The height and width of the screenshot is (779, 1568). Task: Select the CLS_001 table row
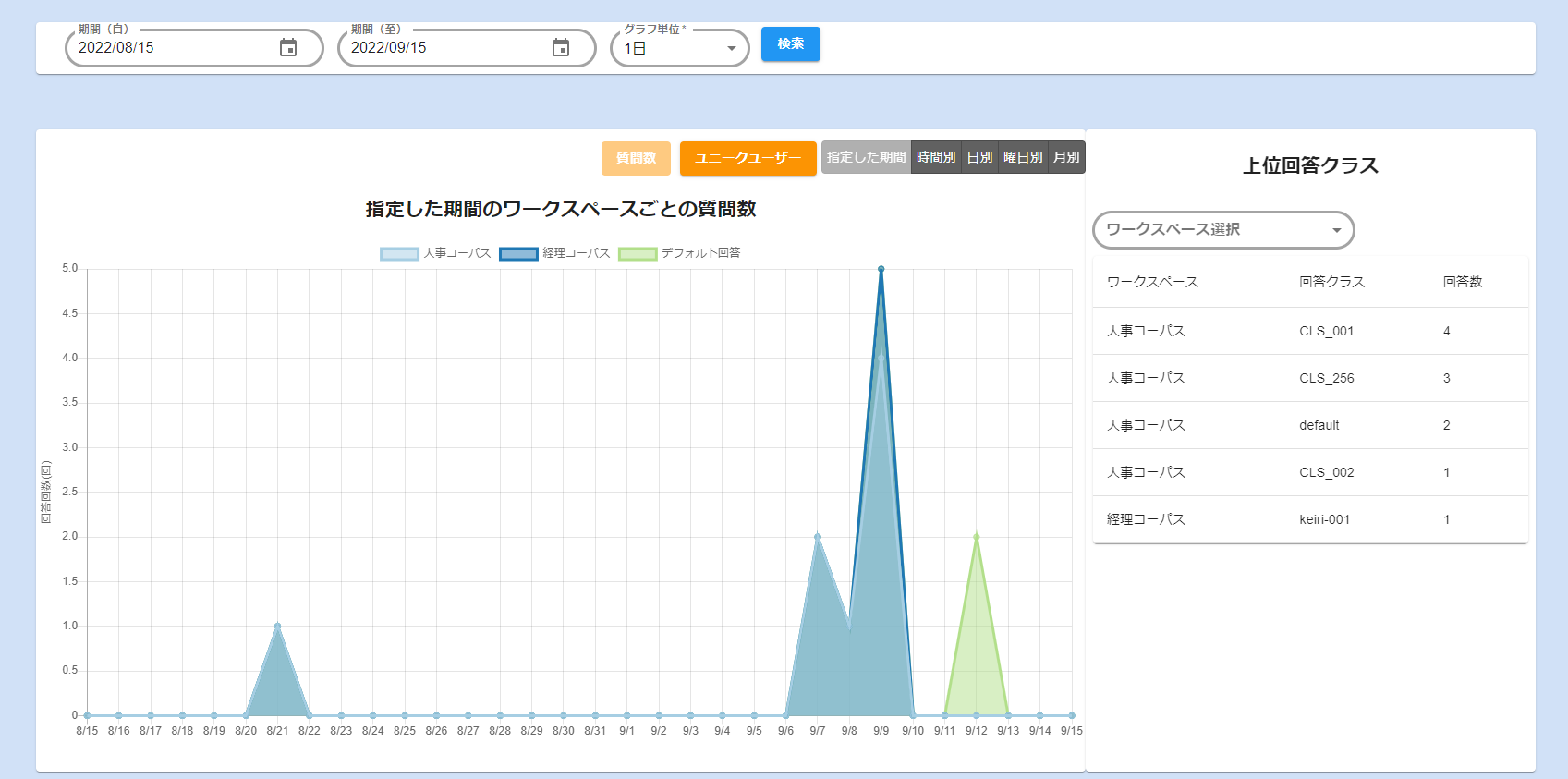[1309, 331]
